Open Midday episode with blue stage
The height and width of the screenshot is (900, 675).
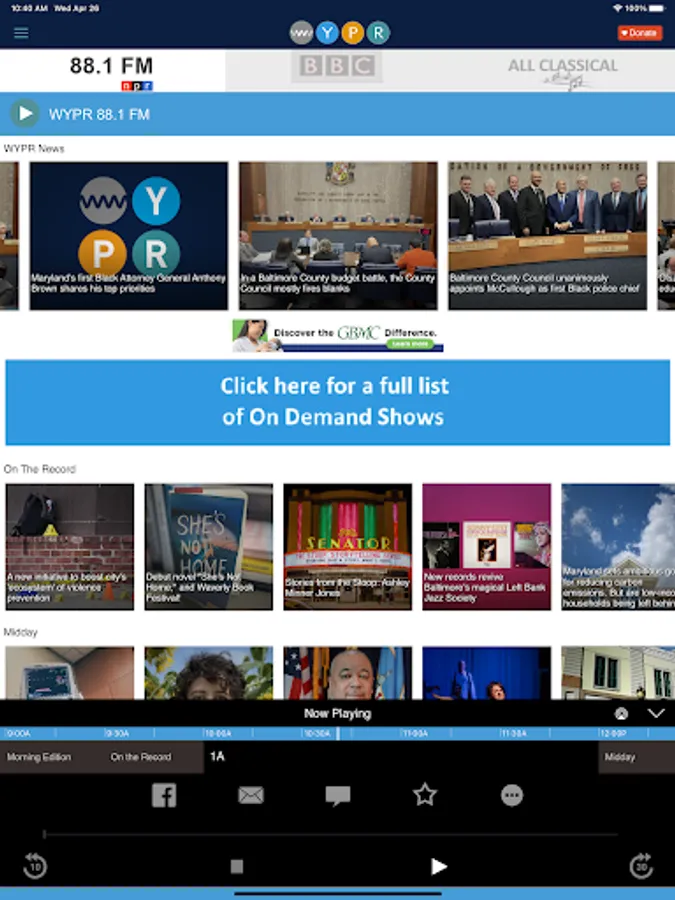[x=487, y=673]
